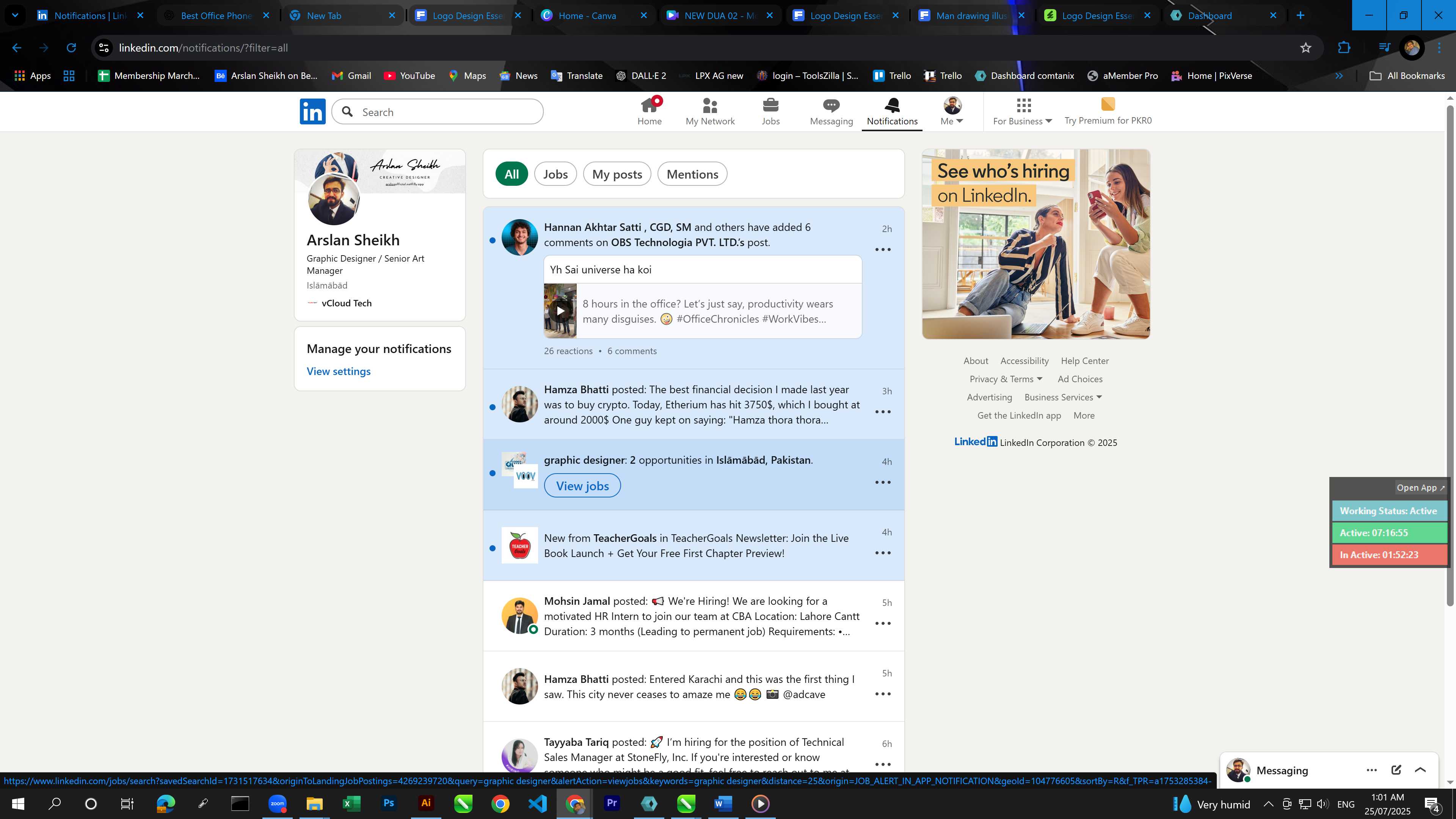This screenshot has width=1456, height=819.
Task: Expand Privacy & Terms footer dropdown
Action: 1006,379
